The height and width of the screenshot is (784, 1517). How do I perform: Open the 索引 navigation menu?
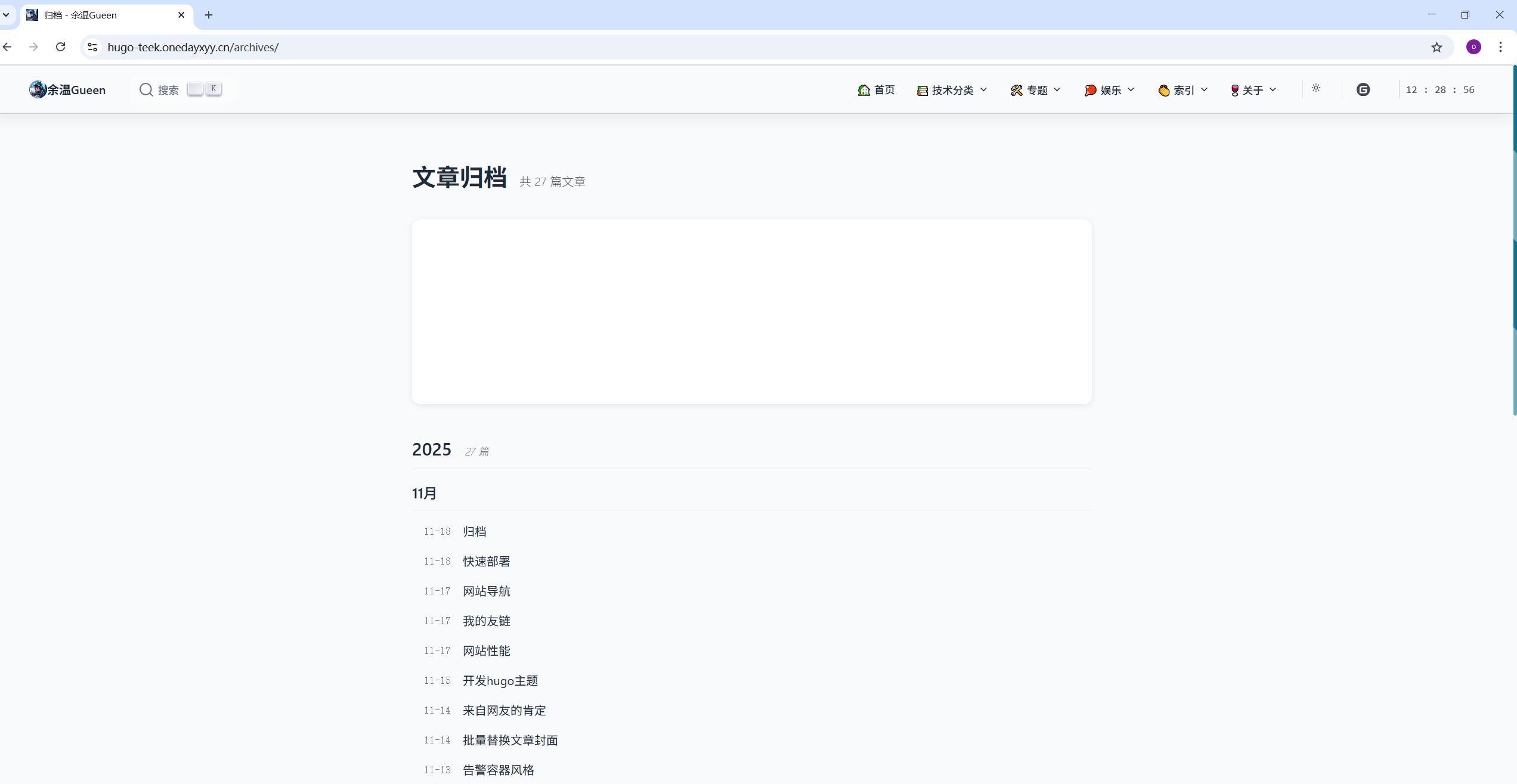click(1183, 90)
